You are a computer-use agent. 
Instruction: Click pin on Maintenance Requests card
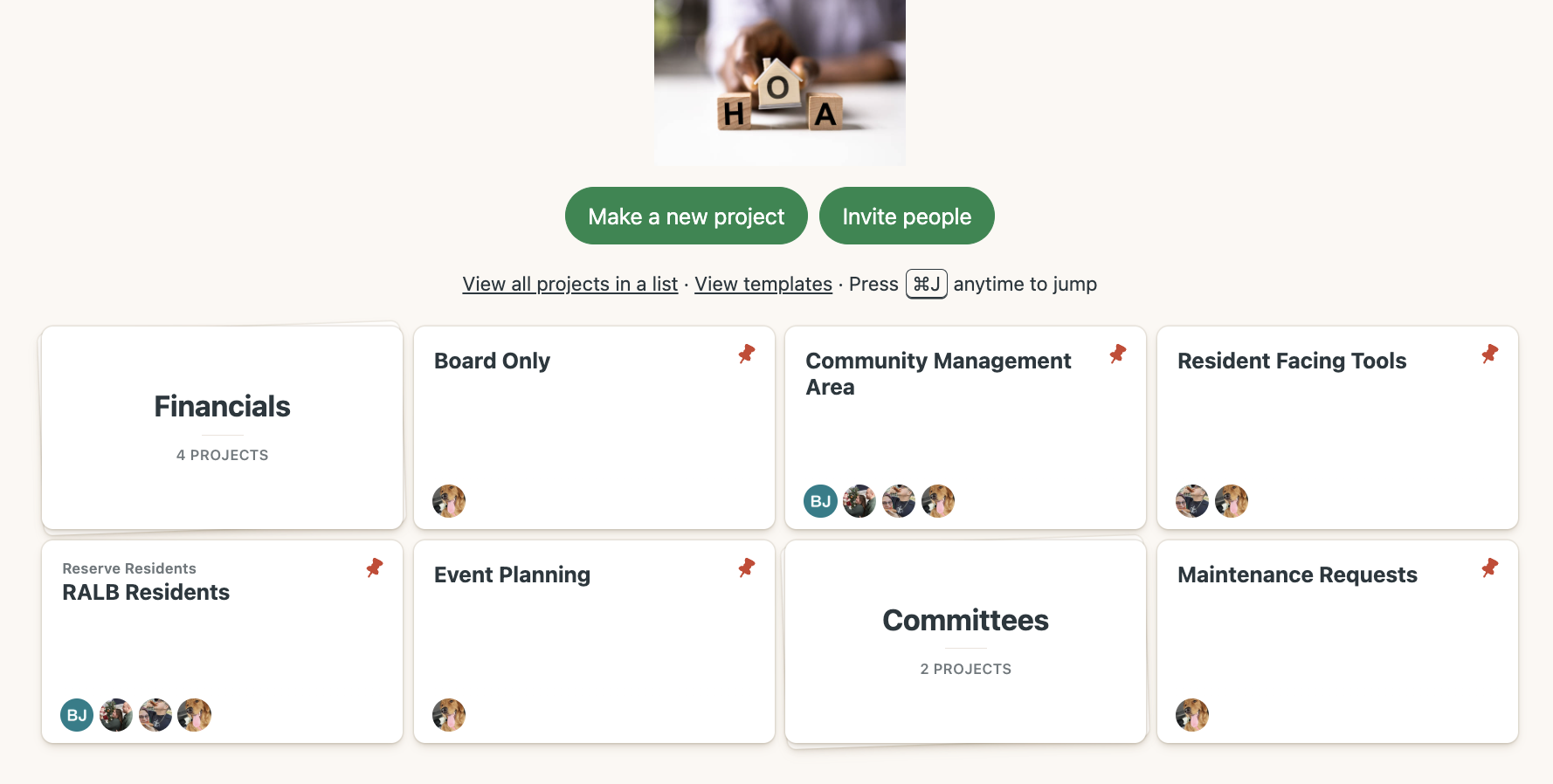[x=1489, y=567]
